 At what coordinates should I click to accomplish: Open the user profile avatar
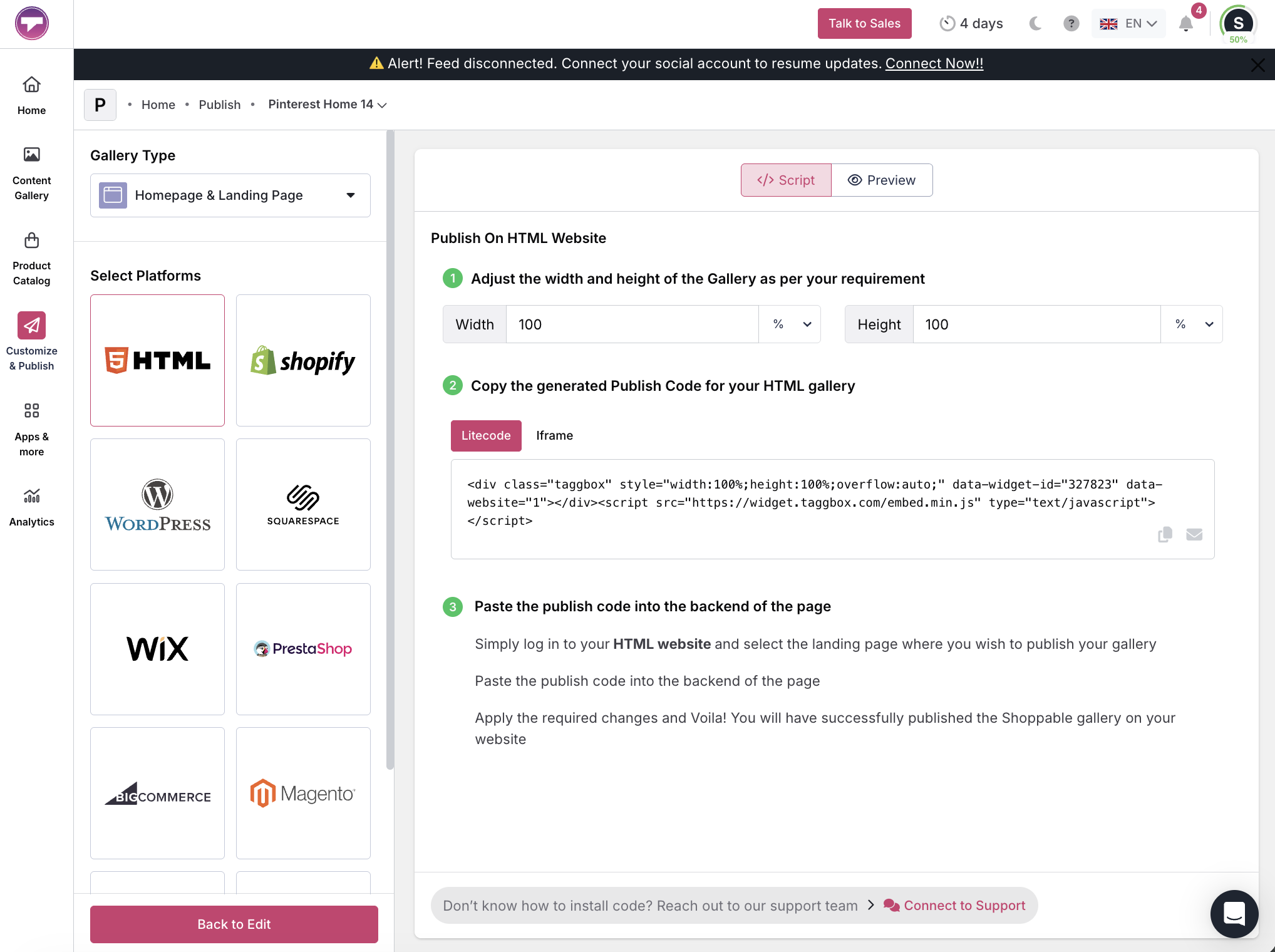point(1238,24)
